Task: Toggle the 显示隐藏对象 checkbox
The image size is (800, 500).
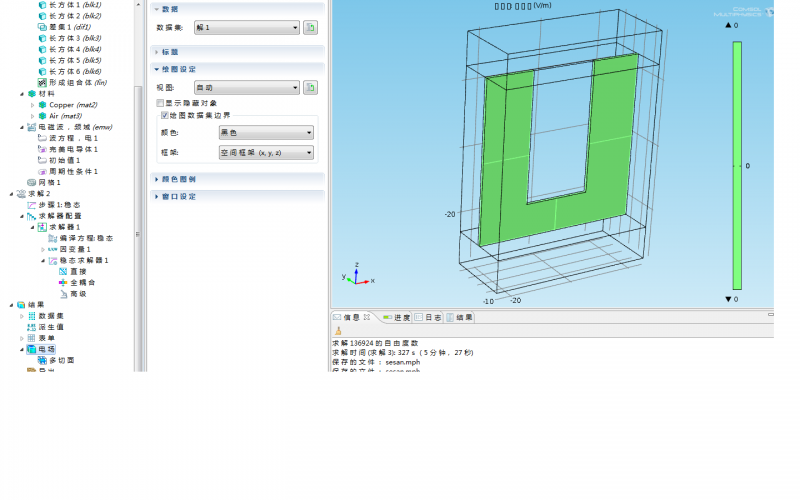Action: 160,103
